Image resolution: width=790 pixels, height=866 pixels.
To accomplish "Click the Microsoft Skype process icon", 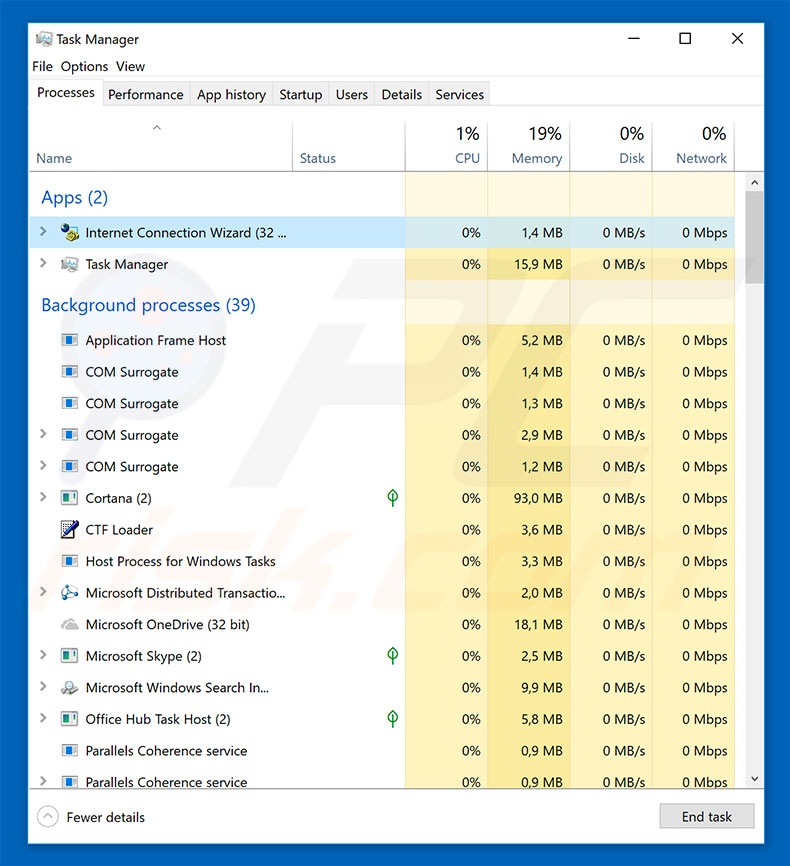I will [x=70, y=656].
